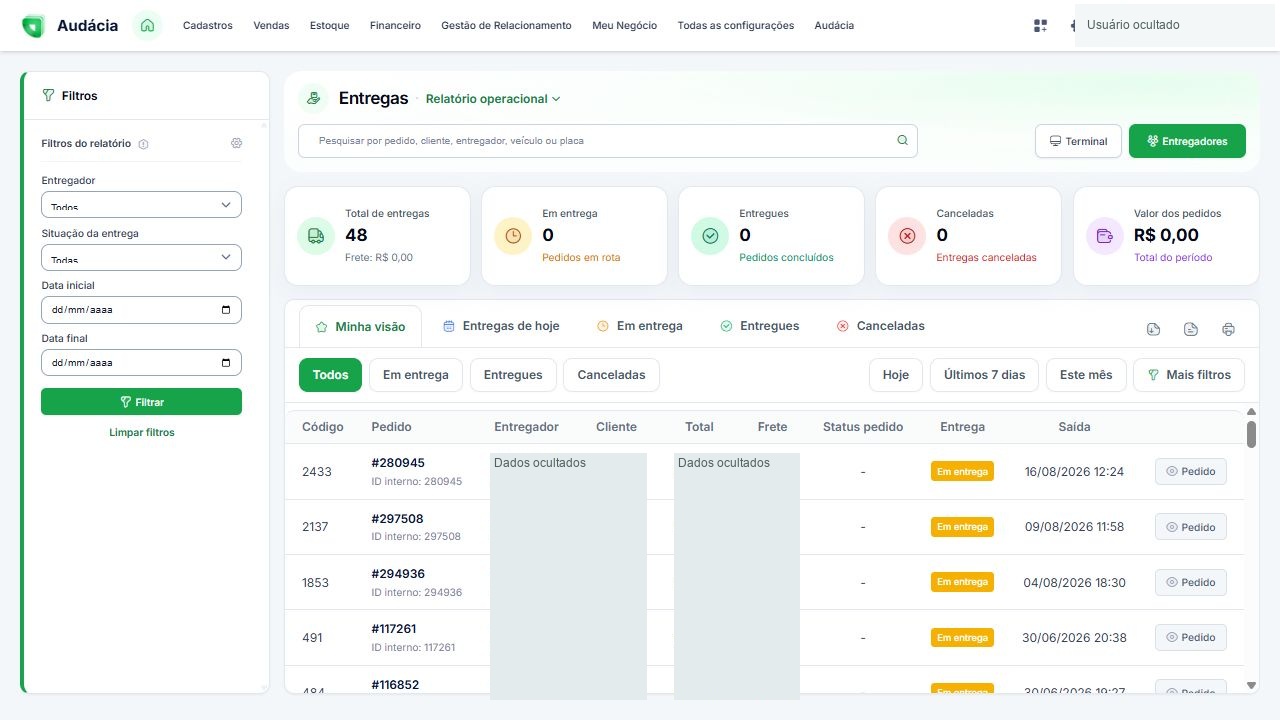Image resolution: width=1280 pixels, height=720 pixels.
Task: Click the search magnifier icon
Action: tap(902, 141)
